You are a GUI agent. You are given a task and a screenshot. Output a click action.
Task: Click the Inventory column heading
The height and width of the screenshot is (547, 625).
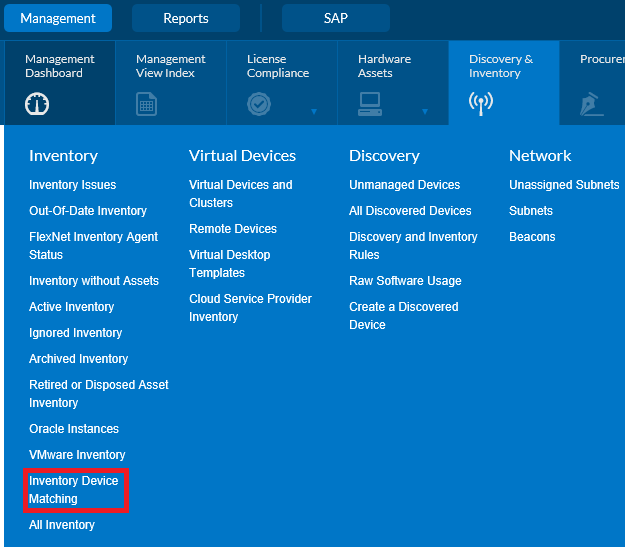tap(63, 155)
